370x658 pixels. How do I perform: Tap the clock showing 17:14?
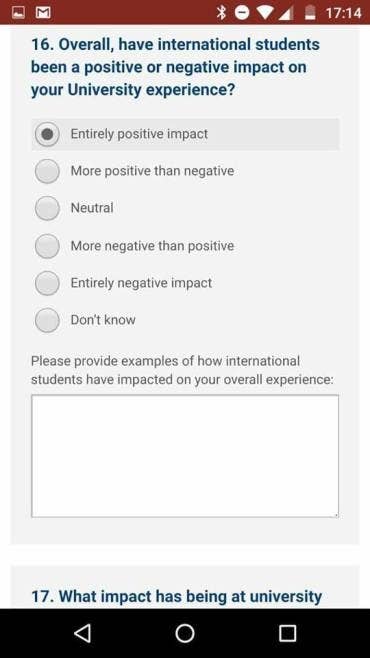344,13
